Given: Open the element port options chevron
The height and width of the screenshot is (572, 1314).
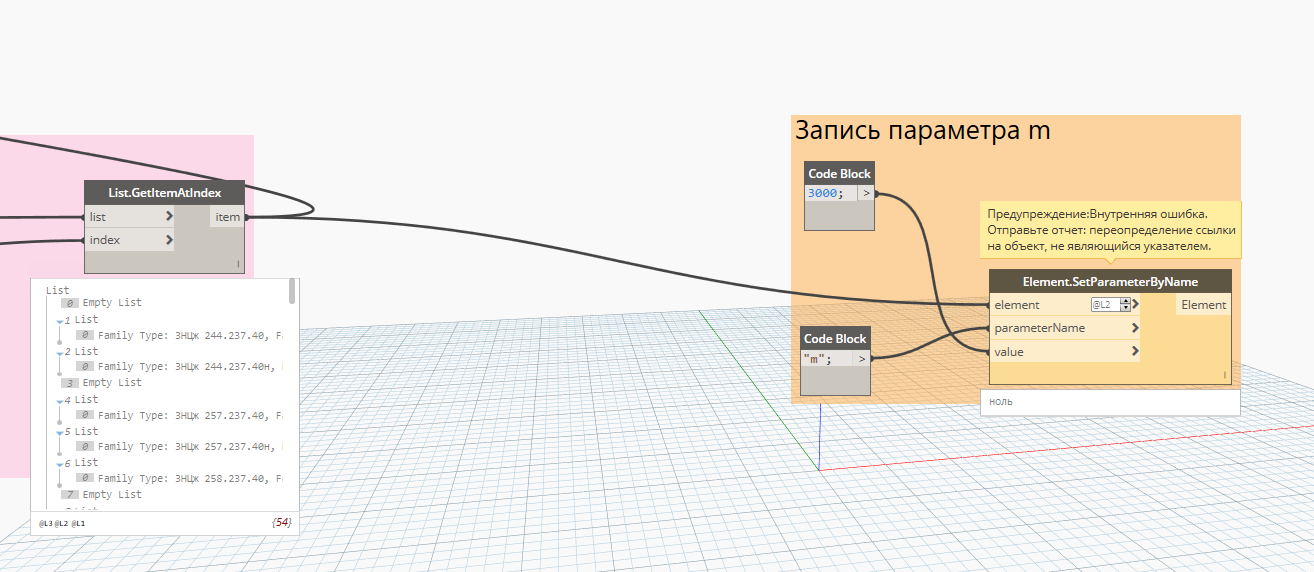Looking at the screenshot, I should [1136, 304].
